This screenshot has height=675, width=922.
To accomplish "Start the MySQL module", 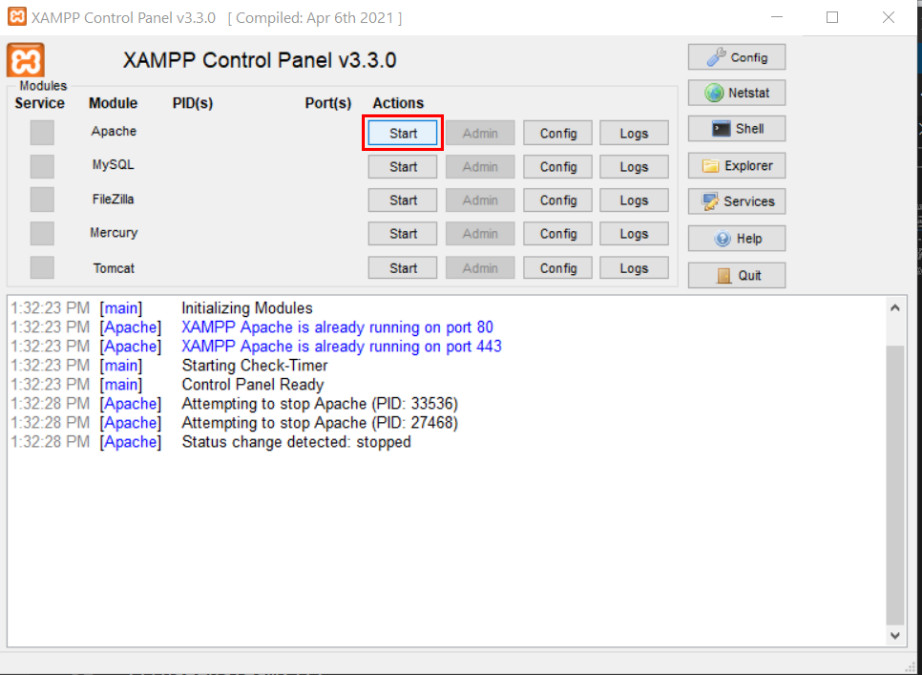I will click(x=403, y=167).
